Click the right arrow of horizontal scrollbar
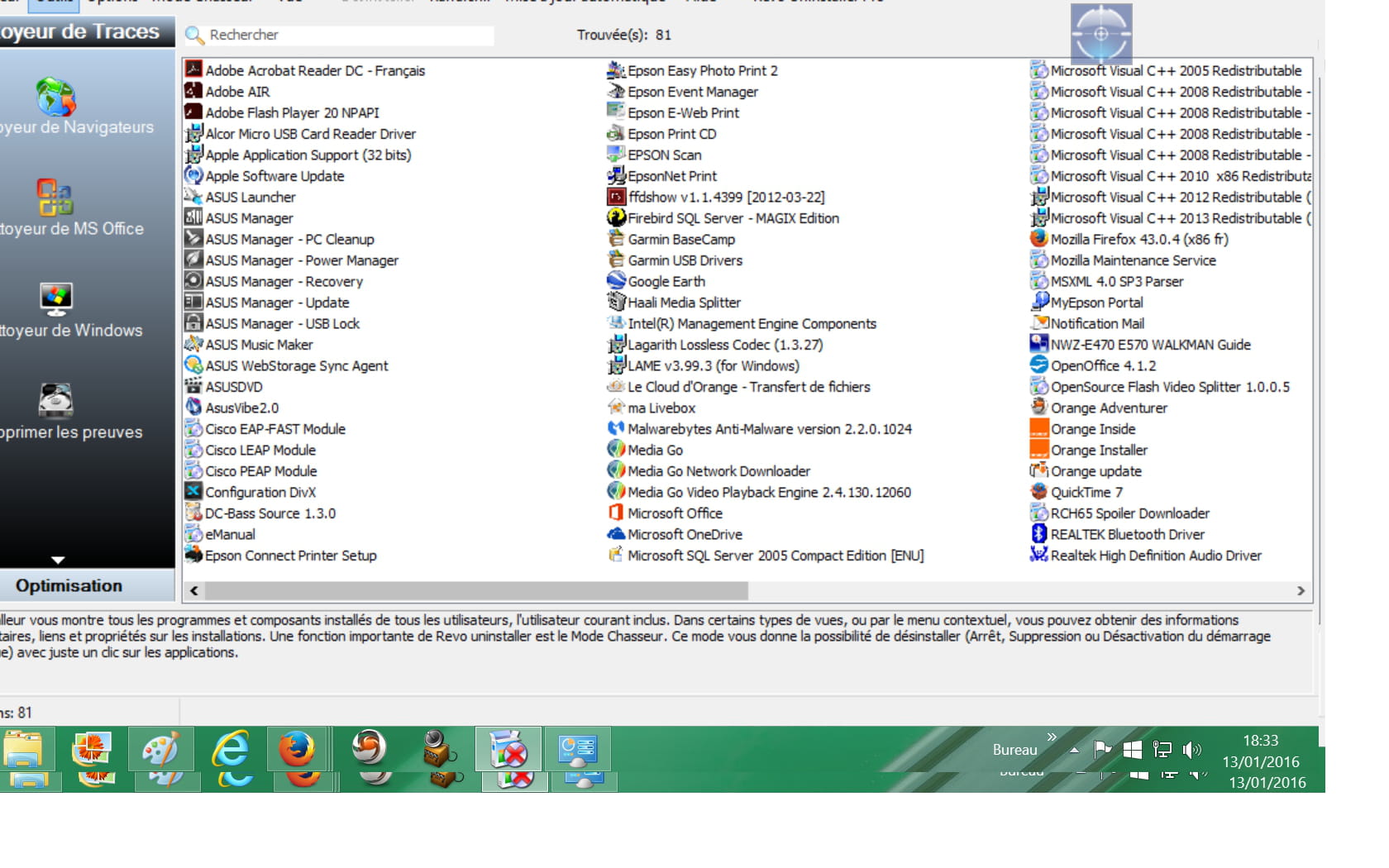 point(1301,590)
